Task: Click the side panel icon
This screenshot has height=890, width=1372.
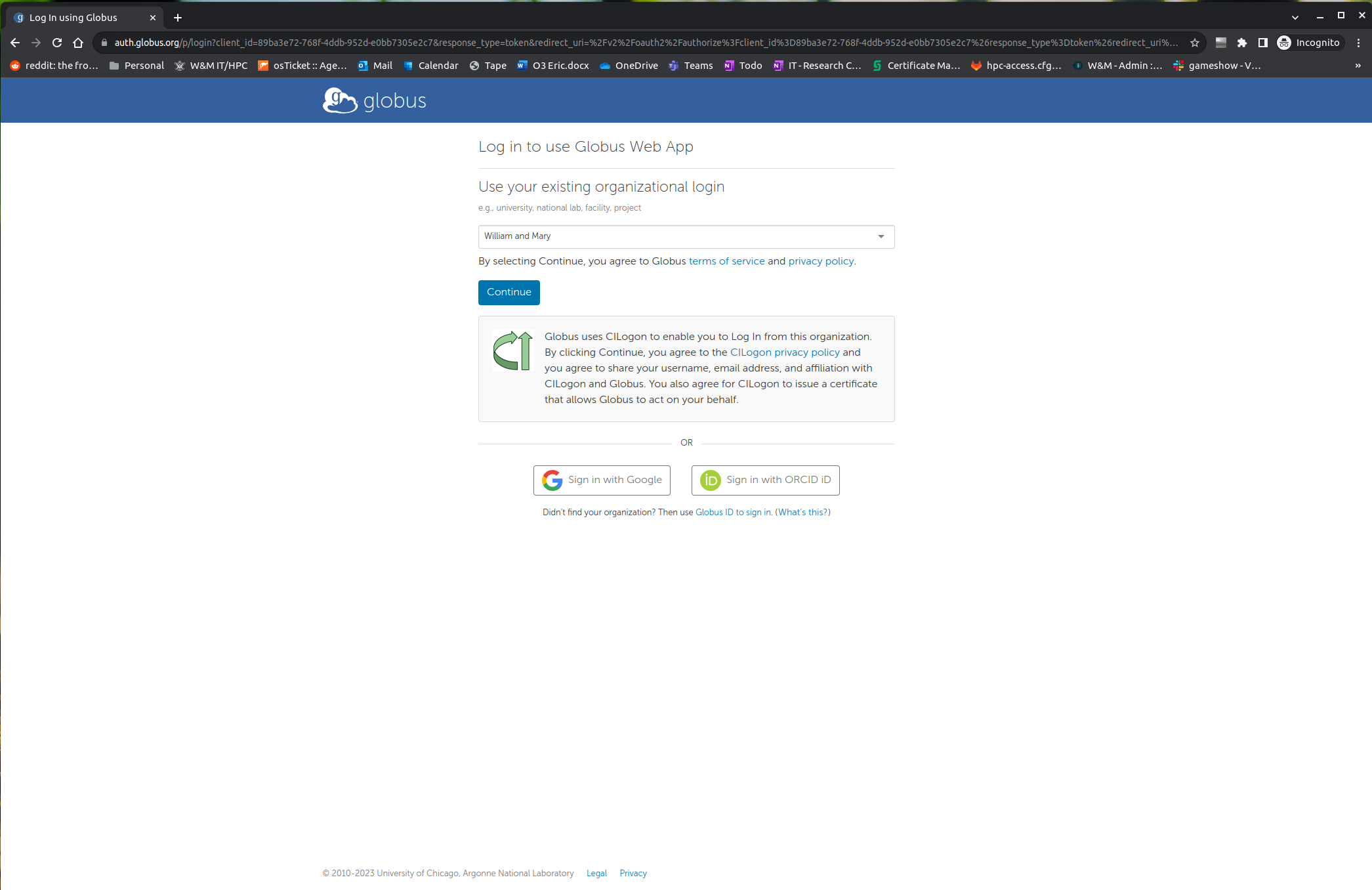Action: (1262, 43)
